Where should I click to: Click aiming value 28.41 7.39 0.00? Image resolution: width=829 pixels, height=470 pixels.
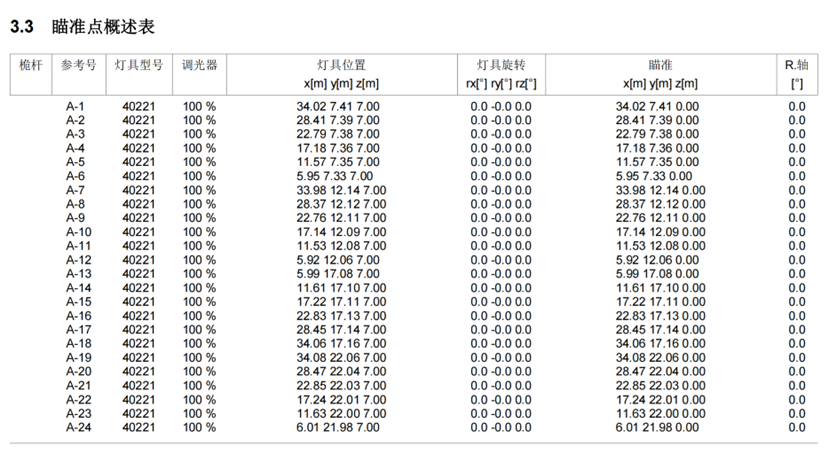(x=660, y=120)
